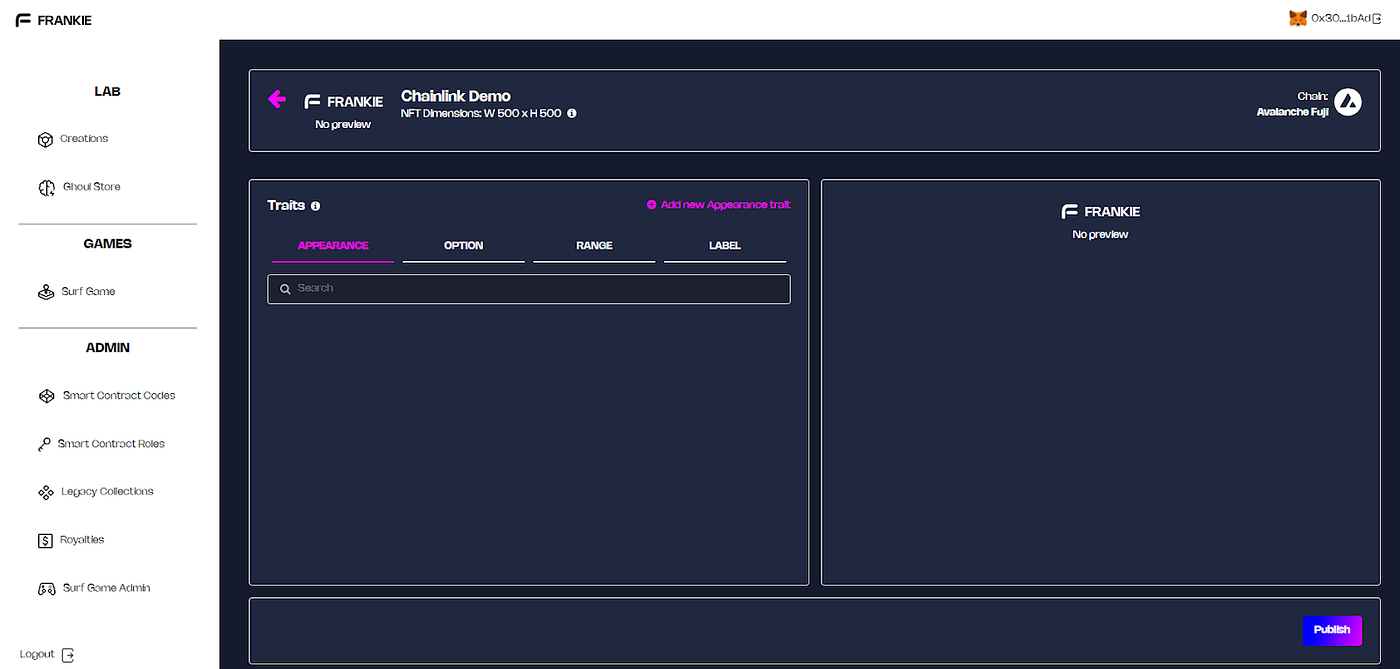
Task: Publish the collection
Action: pos(1332,630)
